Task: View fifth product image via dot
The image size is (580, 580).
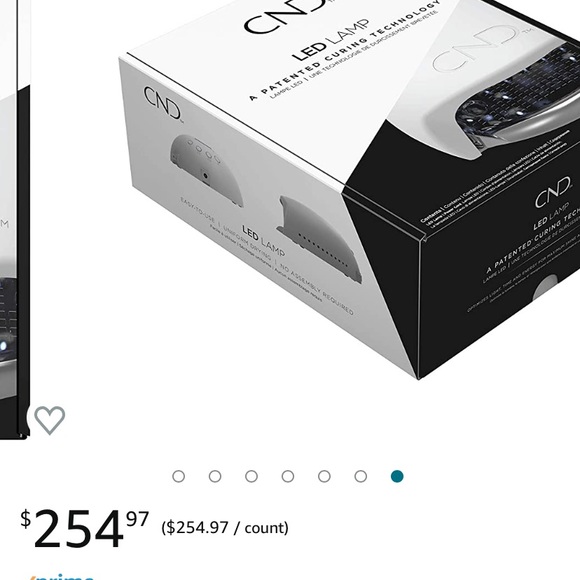Action: pos(324,476)
